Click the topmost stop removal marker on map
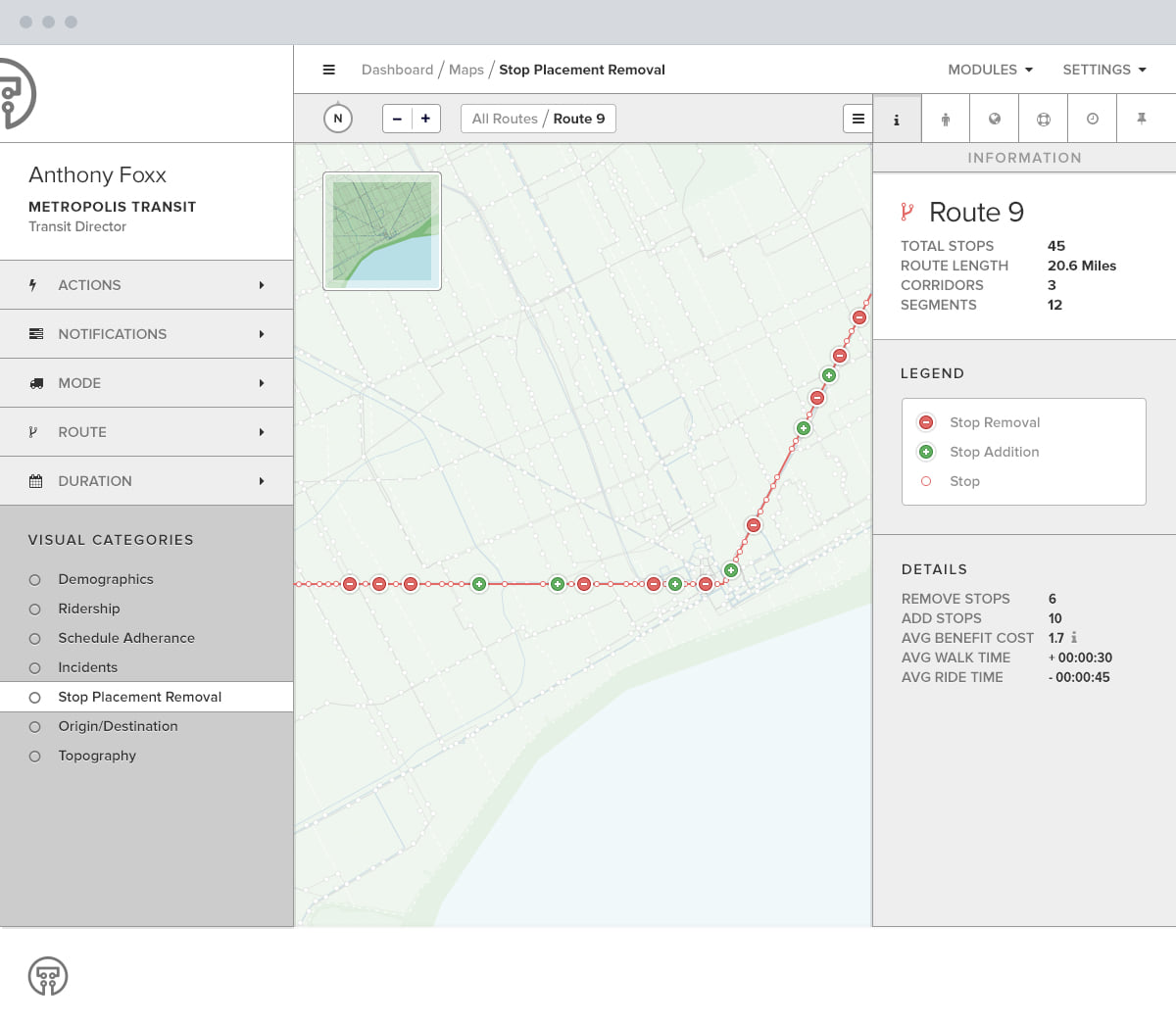The height and width of the screenshot is (1025, 1176). pyautogui.click(x=859, y=317)
